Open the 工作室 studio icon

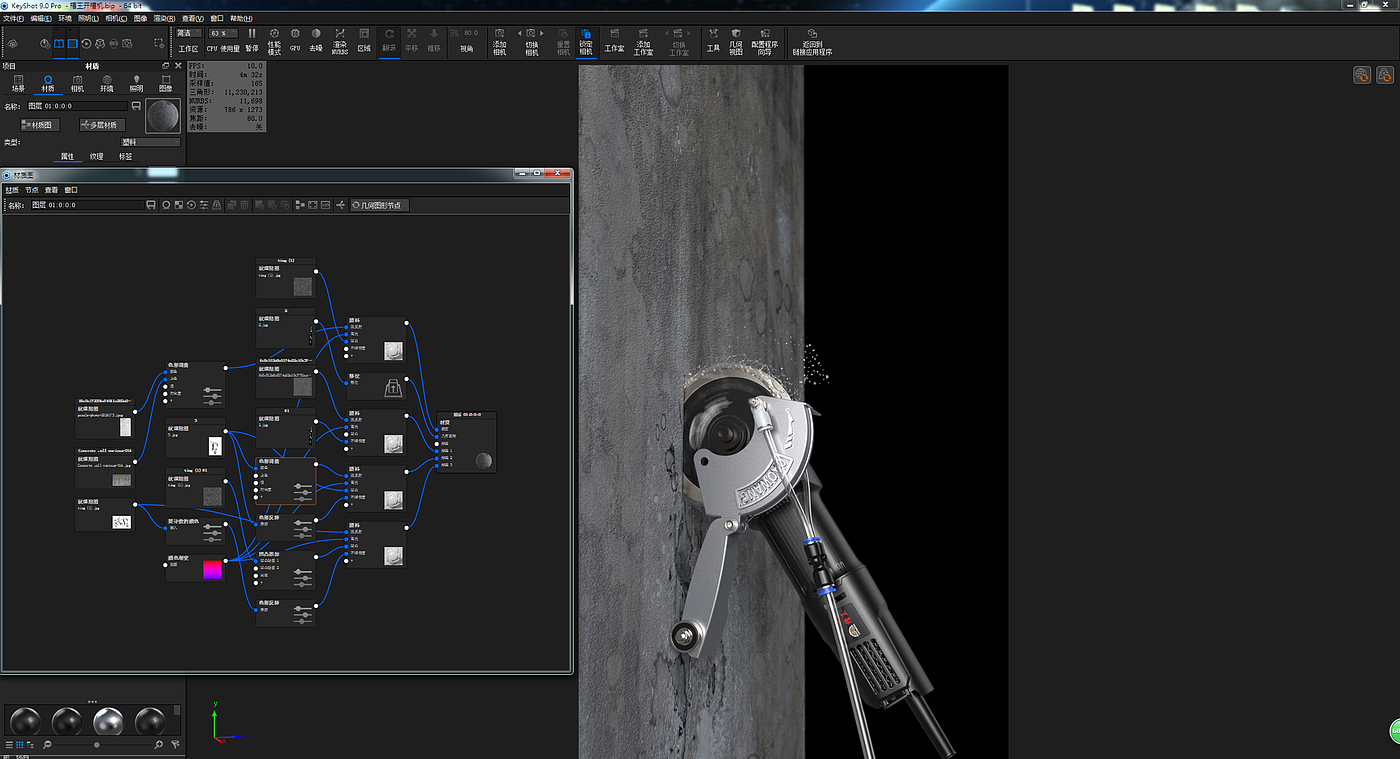click(x=614, y=39)
